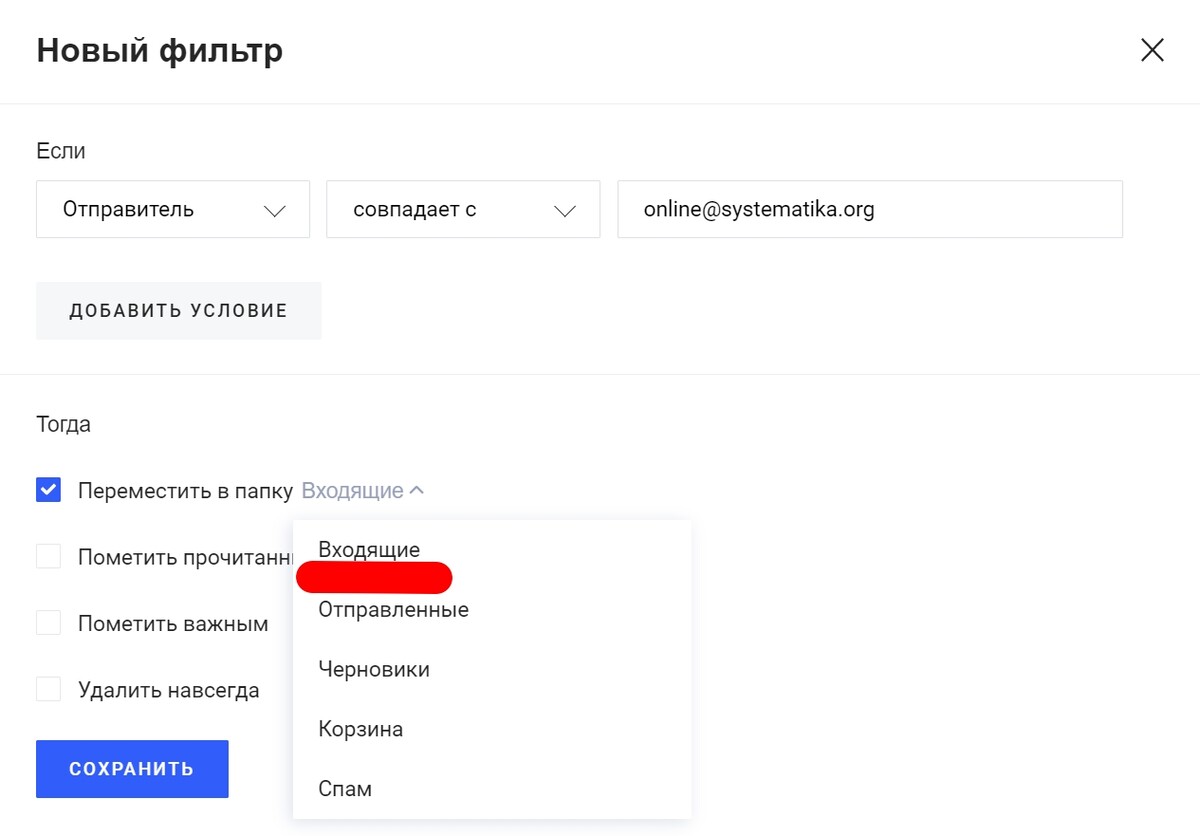Check the Пометить важным option

pyautogui.click(x=49, y=623)
